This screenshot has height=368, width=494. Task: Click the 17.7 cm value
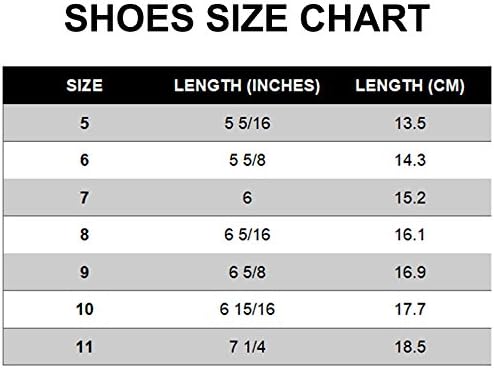point(410,309)
